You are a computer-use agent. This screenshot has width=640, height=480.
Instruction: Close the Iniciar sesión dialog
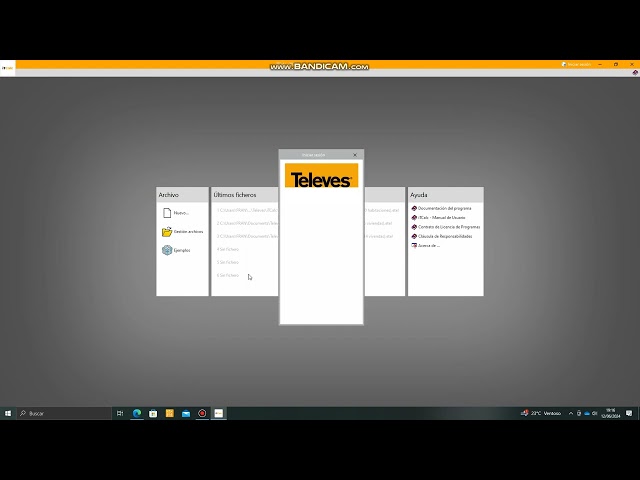click(x=355, y=155)
